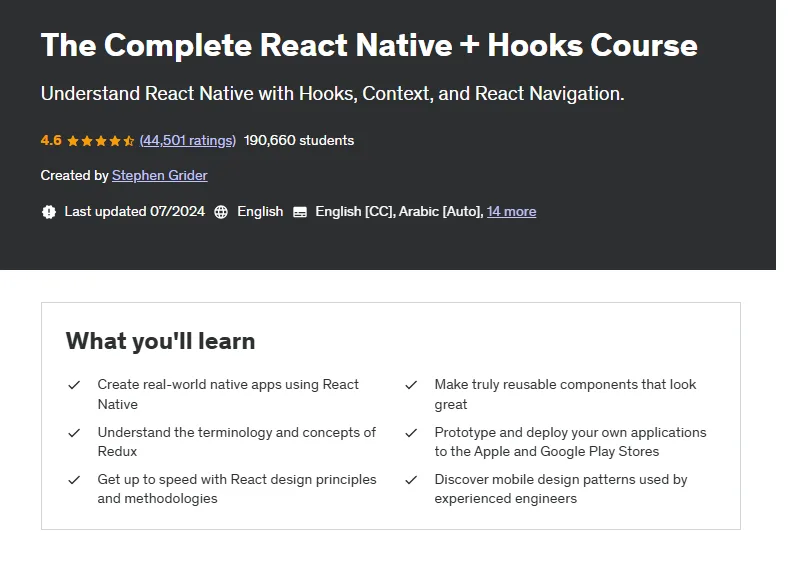
Task: Click the subtitle 'Understand React Native with Hooks'
Action: click(x=332, y=93)
